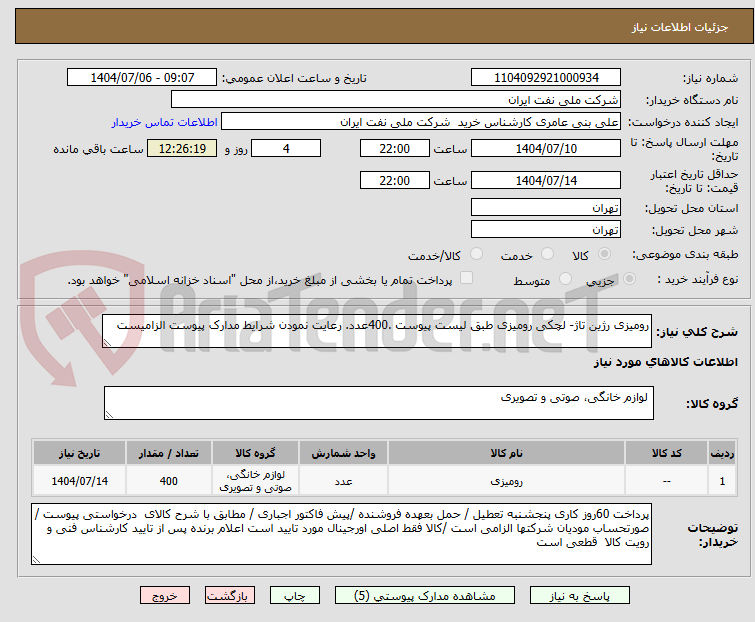
Task: Click the ردیف column header
Action: click(722, 453)
